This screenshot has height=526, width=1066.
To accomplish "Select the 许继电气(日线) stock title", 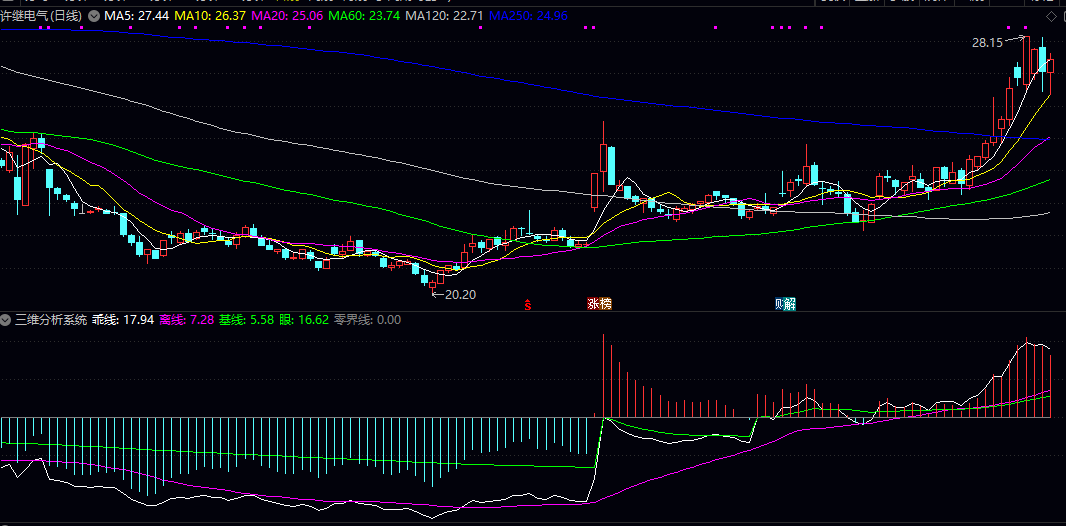I will pos(42,17).
